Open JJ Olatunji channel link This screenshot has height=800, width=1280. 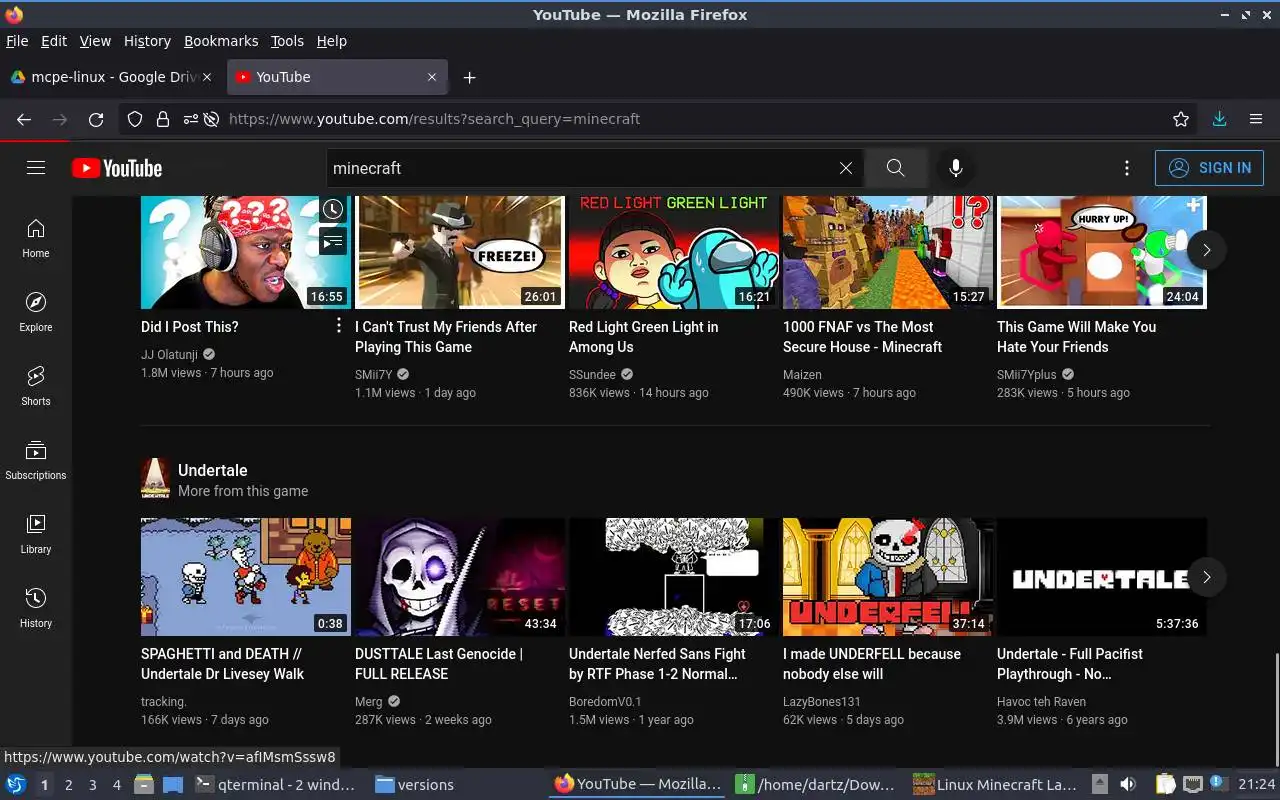click(x=169, y=355)
